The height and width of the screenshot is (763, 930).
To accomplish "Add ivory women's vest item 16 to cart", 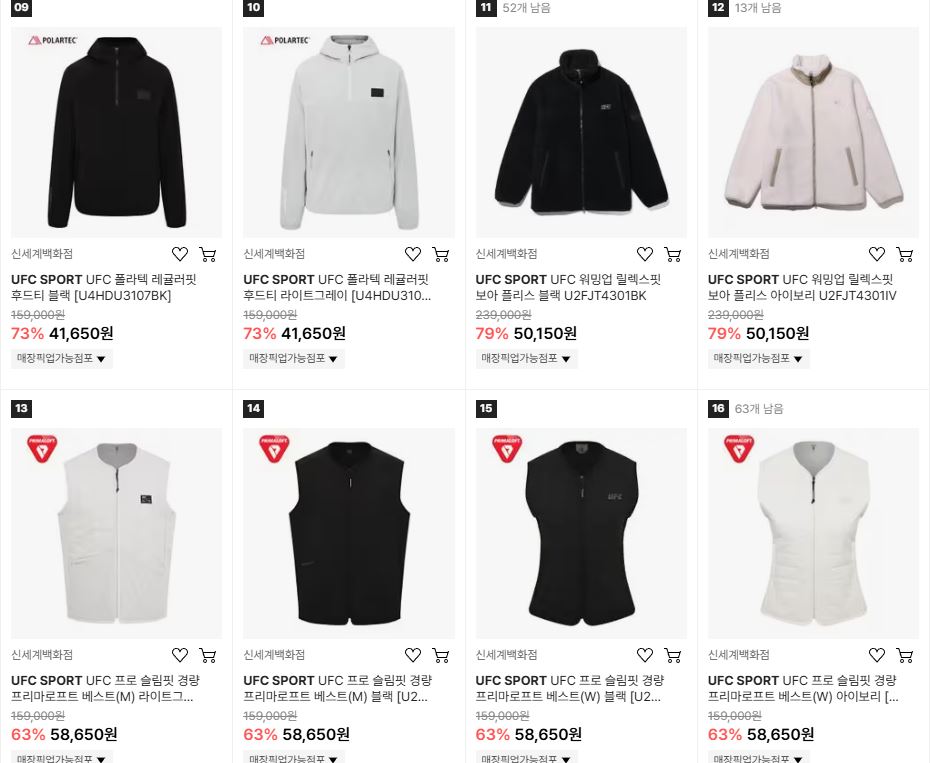I will [905, 655].
